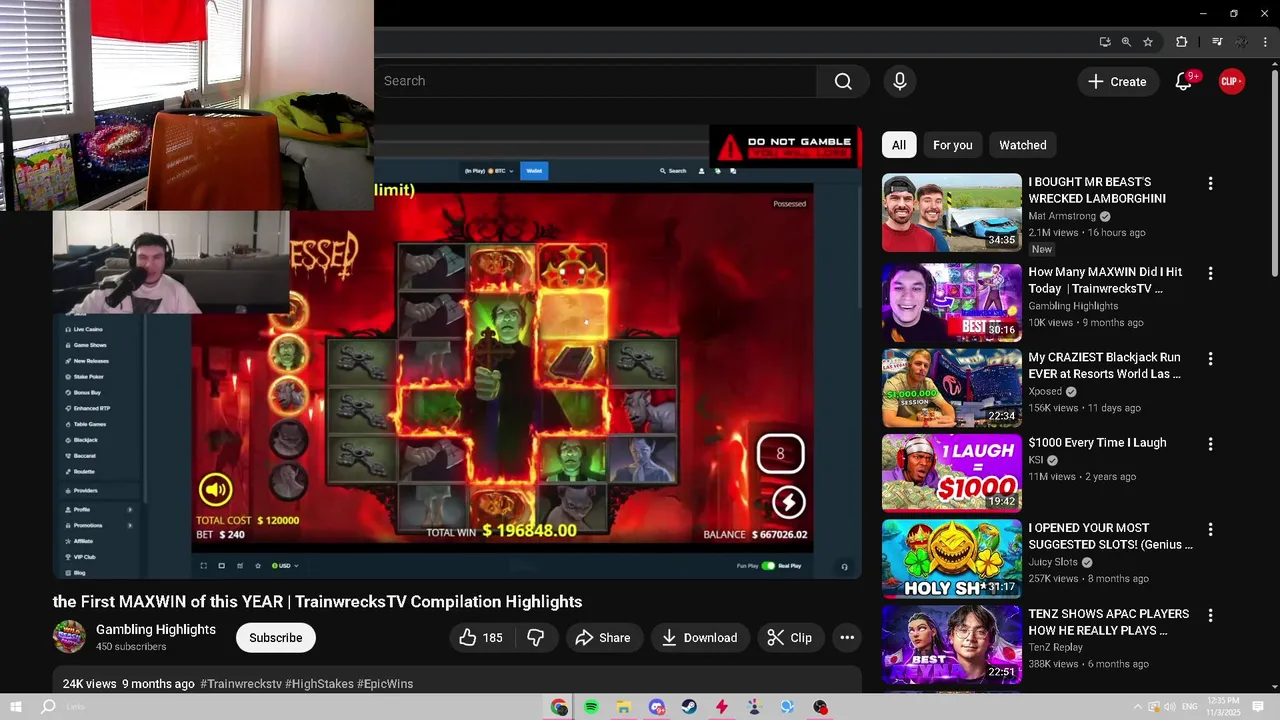
Task: Click the Clip button under the video
Action: click(789, 638)
